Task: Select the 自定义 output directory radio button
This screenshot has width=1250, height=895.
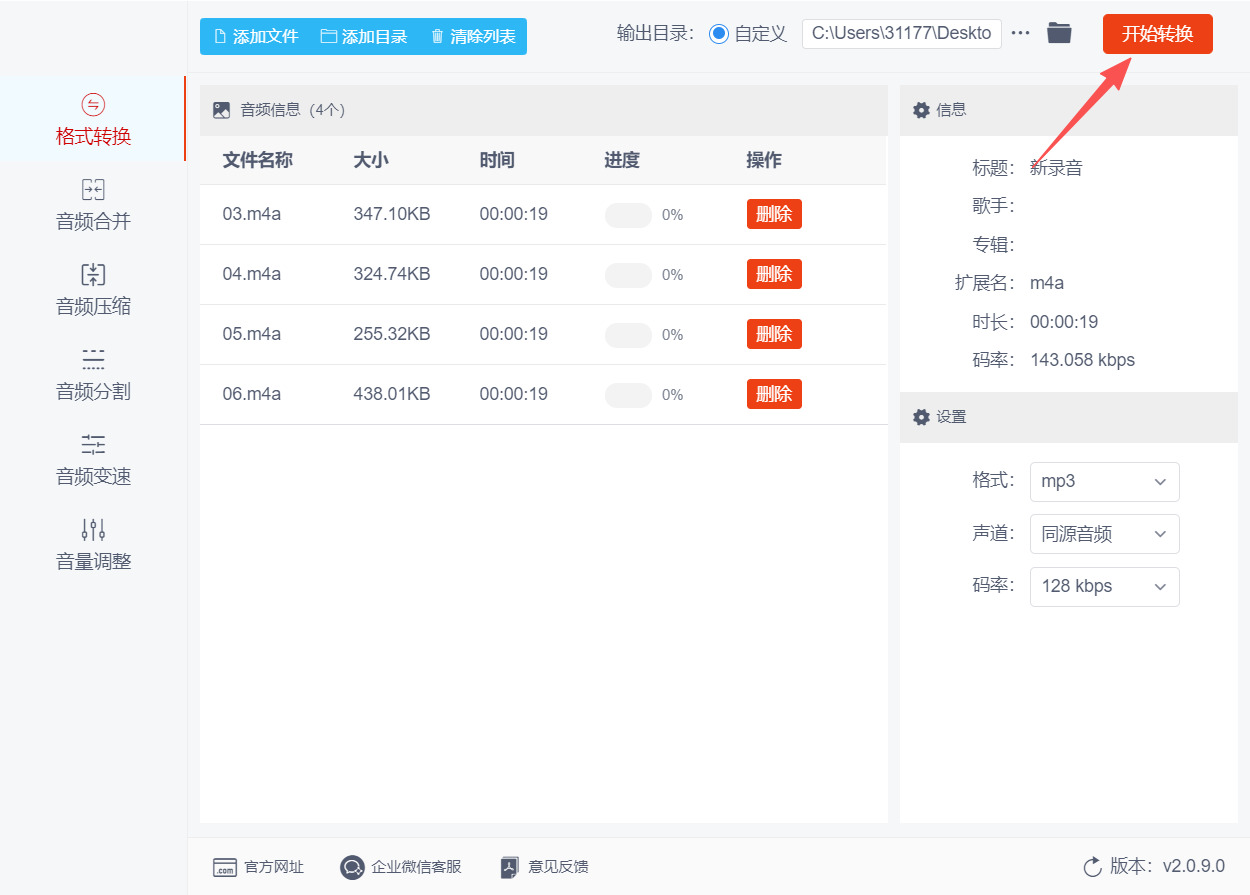Action: 719,34
